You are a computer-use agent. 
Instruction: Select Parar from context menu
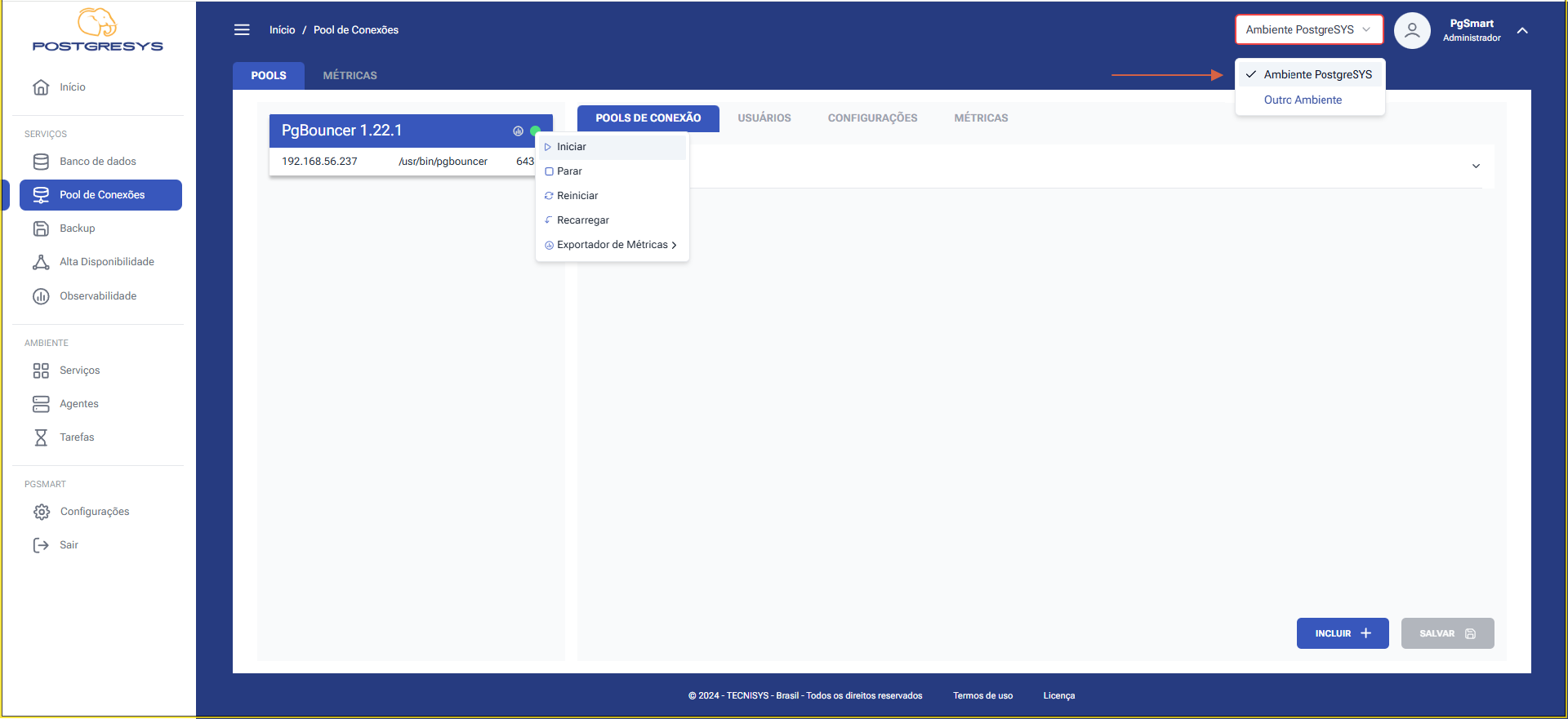coord(612,171)
